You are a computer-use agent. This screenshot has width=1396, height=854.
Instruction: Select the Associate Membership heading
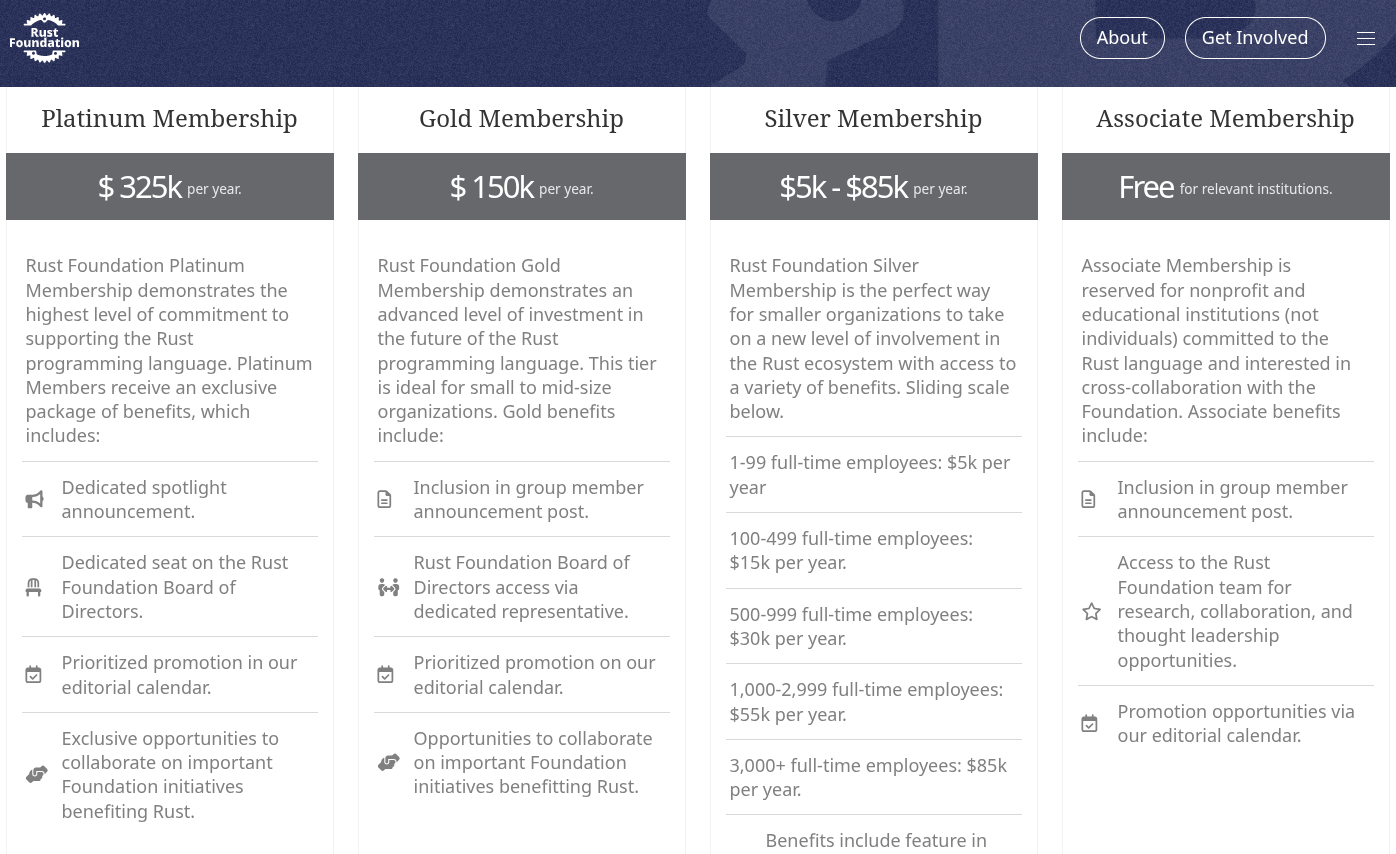1225,118
